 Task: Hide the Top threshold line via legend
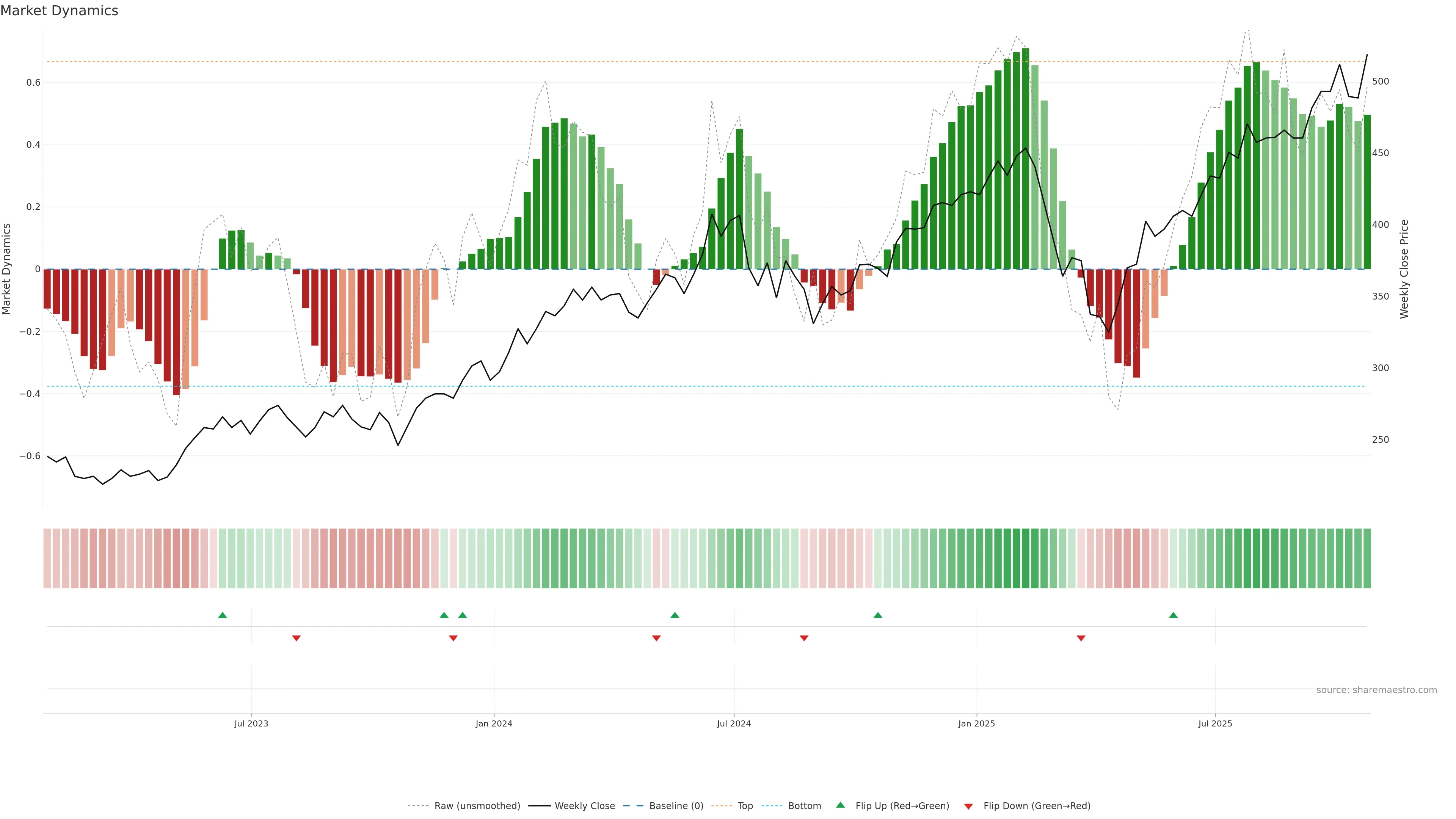[x=745, y=806]
